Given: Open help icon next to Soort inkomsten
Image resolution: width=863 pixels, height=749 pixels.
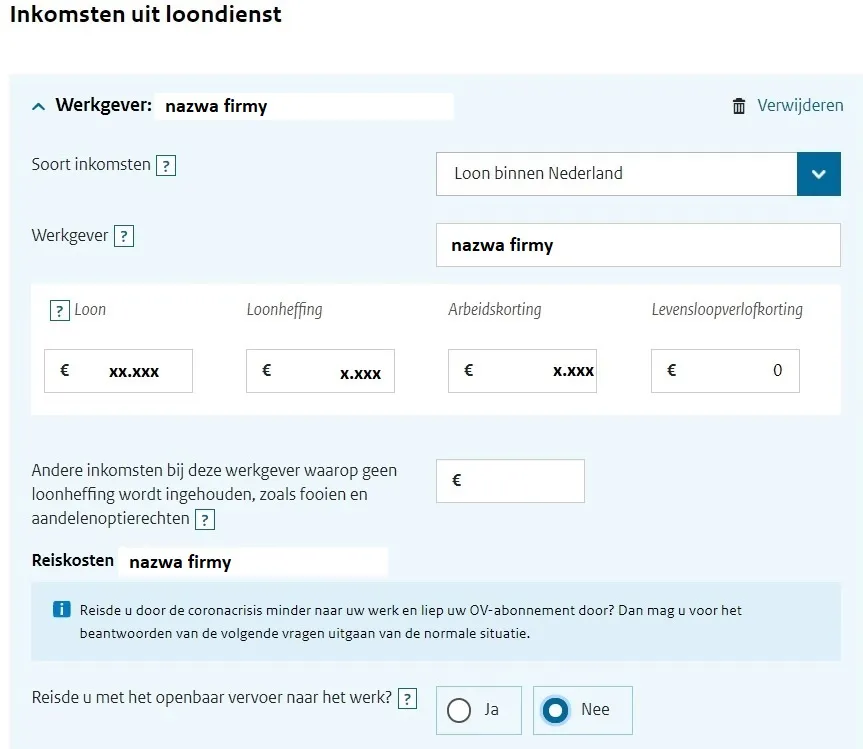Looking at the screenshot, I should [166, 166].
